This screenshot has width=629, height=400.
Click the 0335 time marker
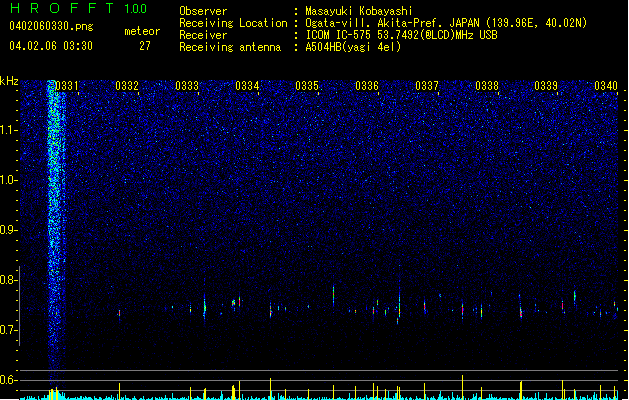click(x=307, y=86)
